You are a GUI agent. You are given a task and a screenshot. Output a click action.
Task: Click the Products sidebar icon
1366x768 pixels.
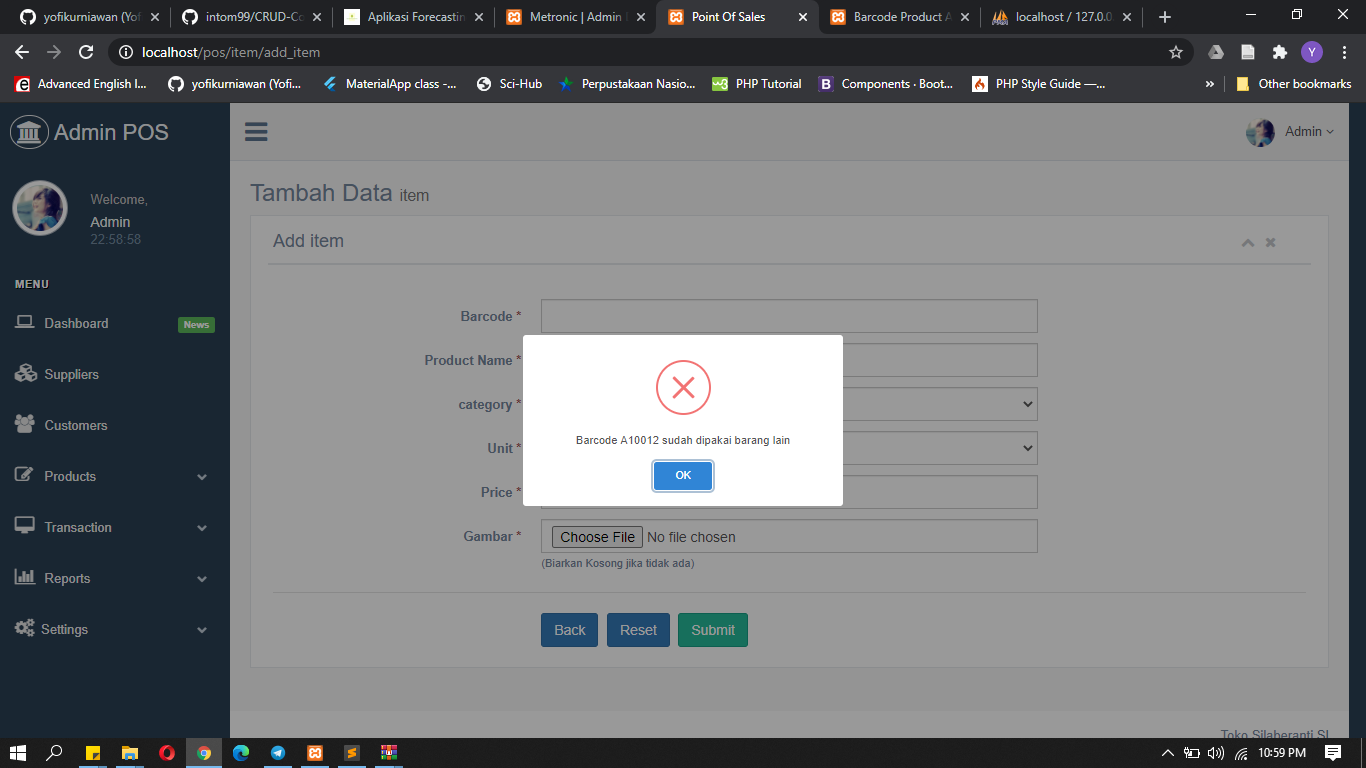point(26,475)
